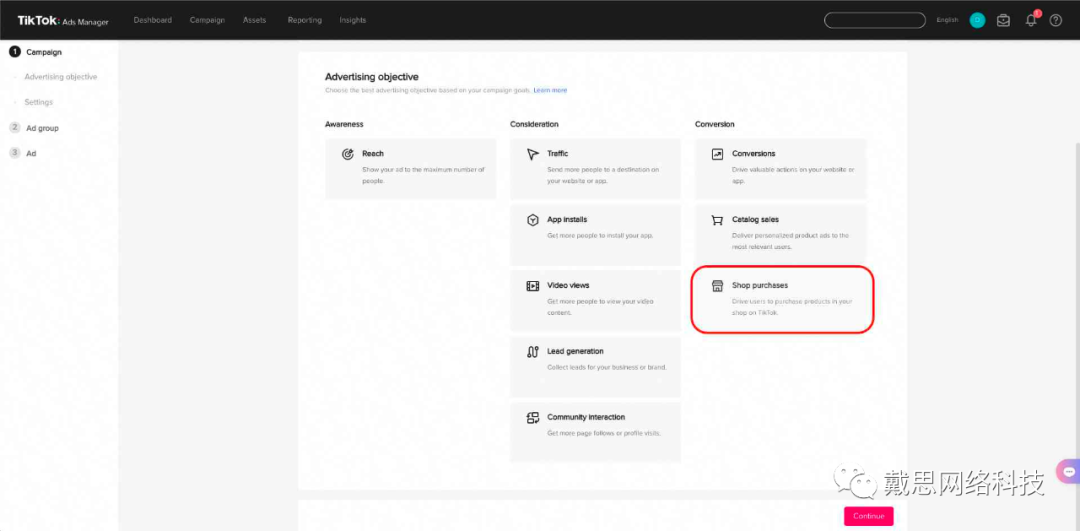
Task: Choose the Video views objective card
Action: pos(595,301)
